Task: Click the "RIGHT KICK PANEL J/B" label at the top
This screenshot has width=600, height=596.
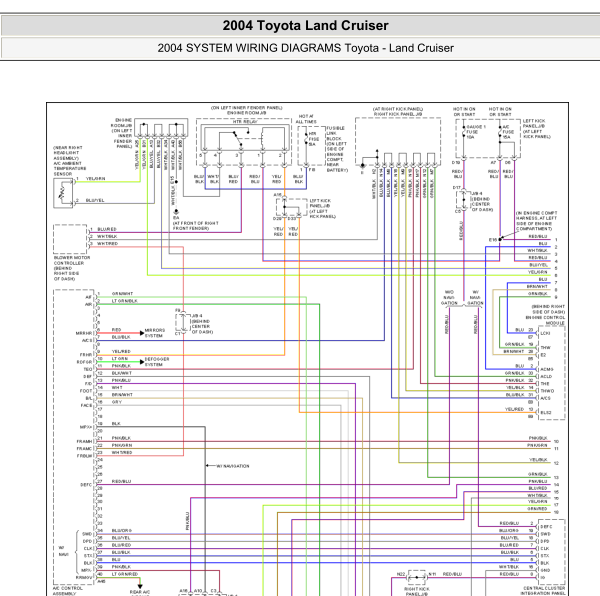Action: point(398,114)
